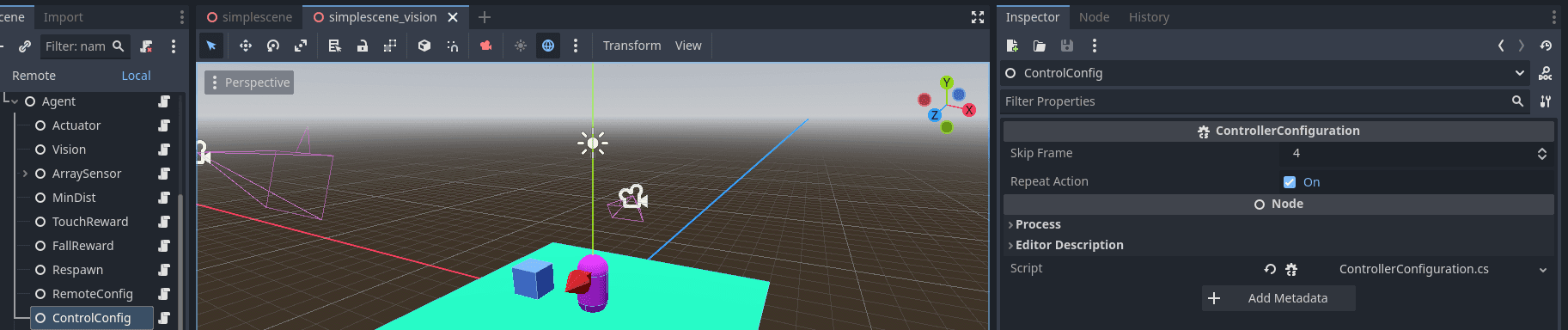Activate the Scale mode tool
The image size is (1568, 330).
tap(301, 46)
